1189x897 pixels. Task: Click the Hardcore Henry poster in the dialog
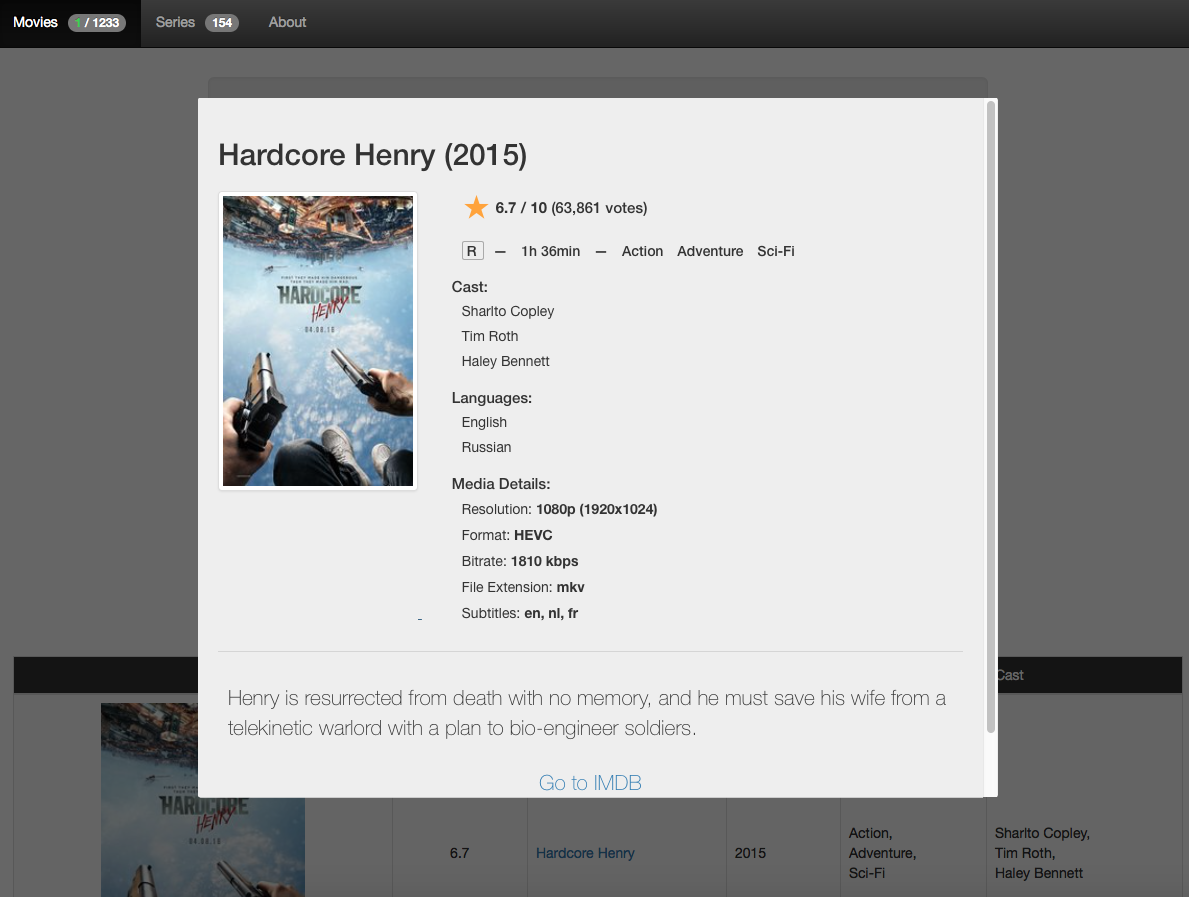[318, 341]
